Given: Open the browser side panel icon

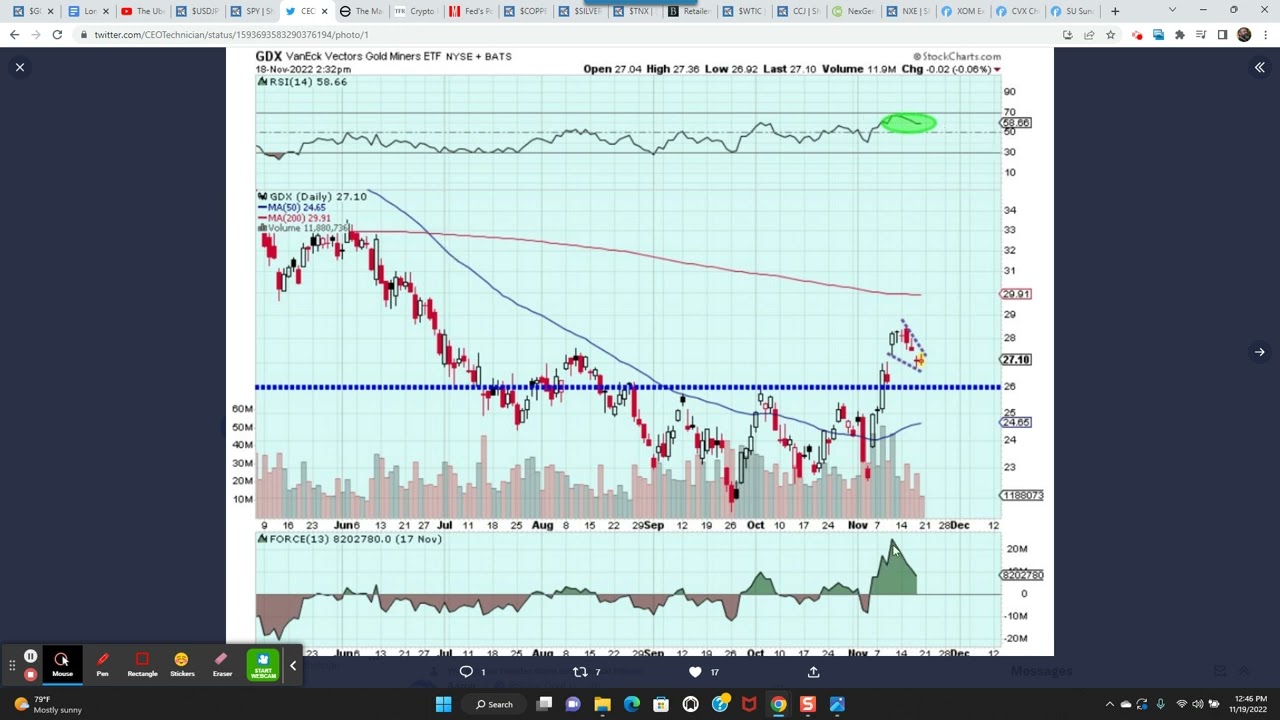Looking at the screenshot, I should (x=1222, y=35).
